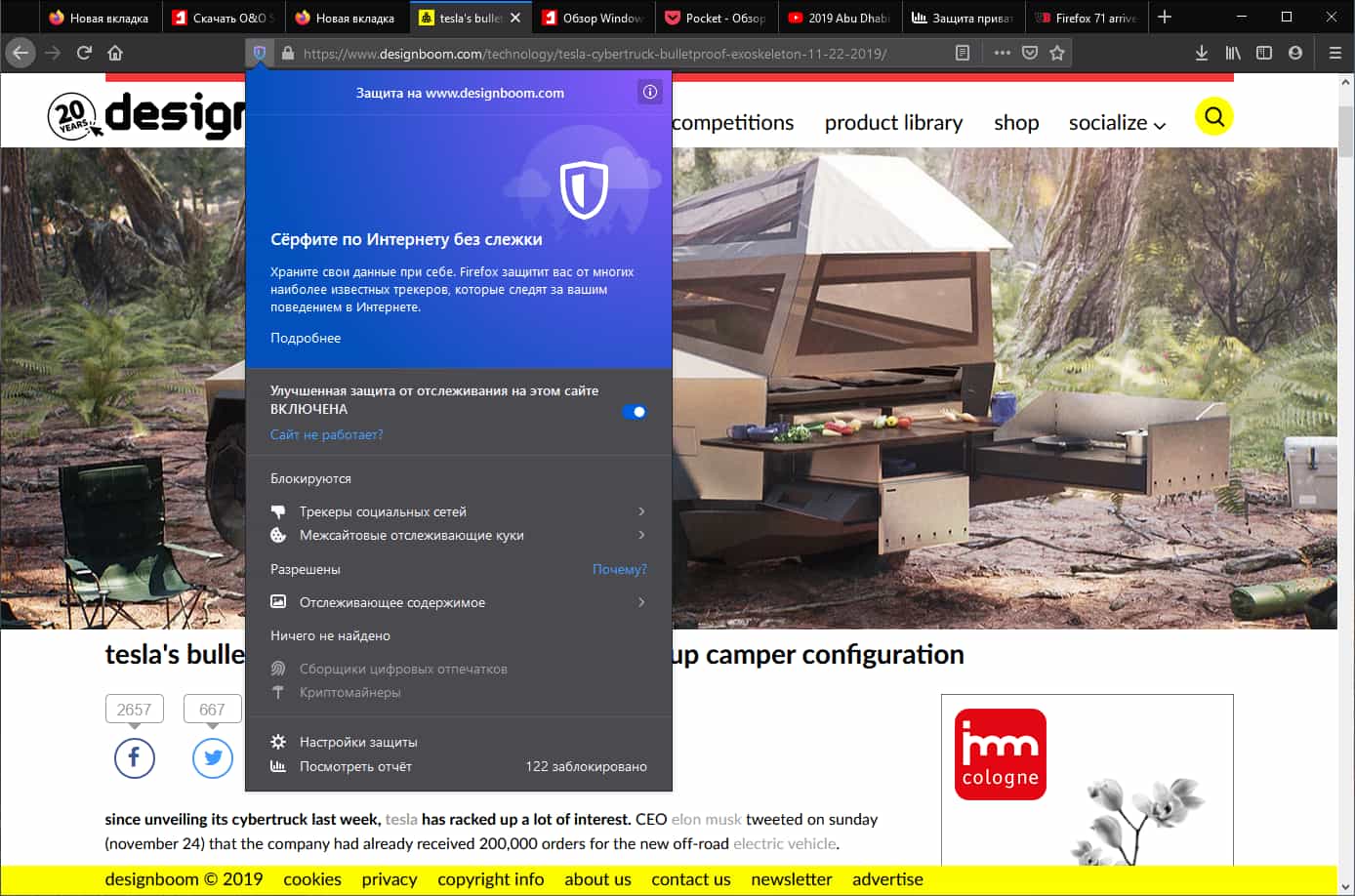
Task: Switch to the Скачать O&O tab
Action: [224, 18]
